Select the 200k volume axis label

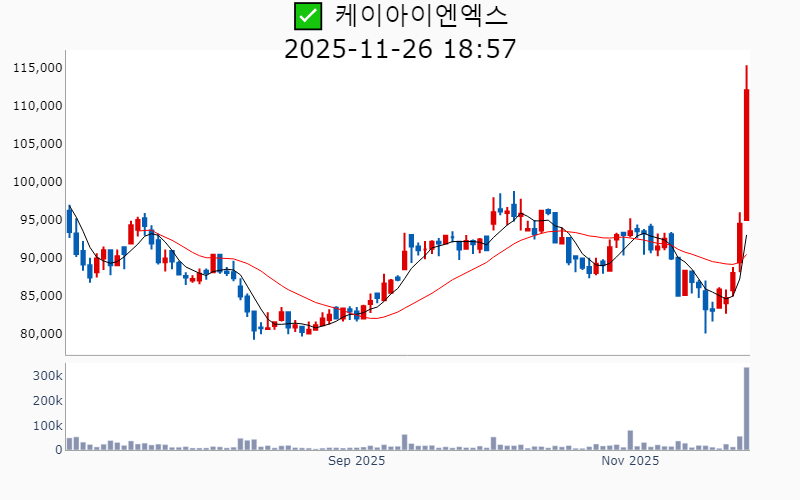(47, 401)
